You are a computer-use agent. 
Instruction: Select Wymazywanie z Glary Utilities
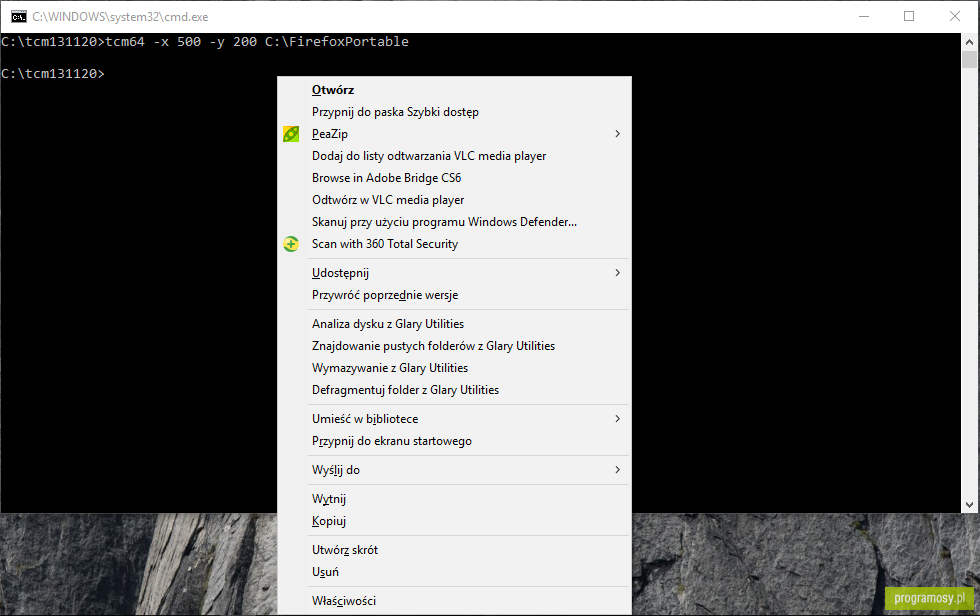click(x=454, y=368)
